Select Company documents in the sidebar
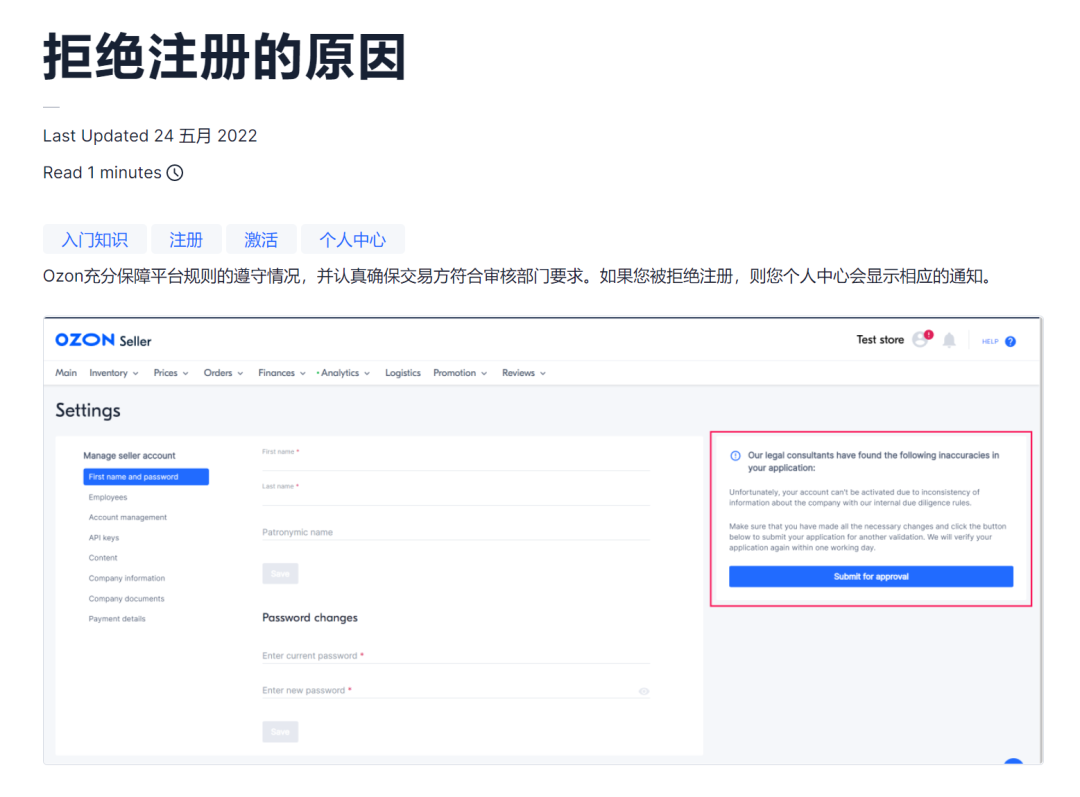The height and width of the screenshot is (797, 1080). coord(127,598)
